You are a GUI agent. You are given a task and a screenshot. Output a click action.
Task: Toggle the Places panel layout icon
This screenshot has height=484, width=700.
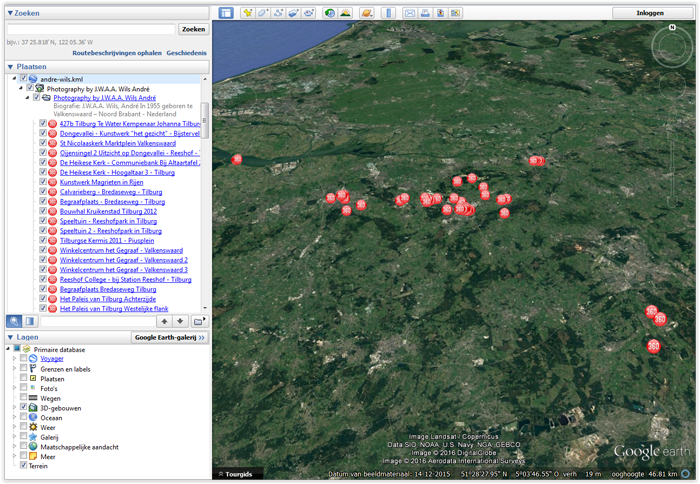(x=30, y=321)
